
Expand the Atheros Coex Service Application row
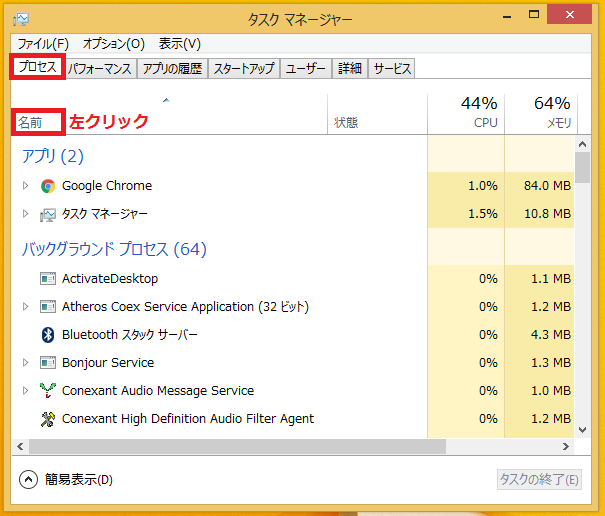pos(25,306)
